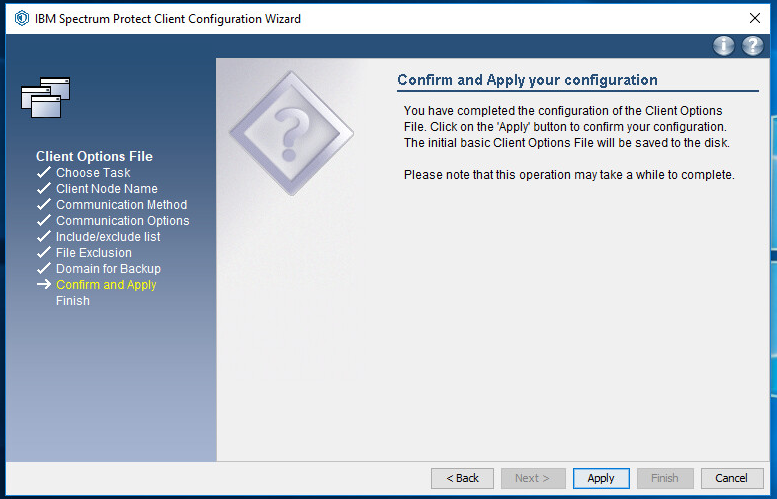Select the Include/exclude list step
This screenshot has height=499, width=777.
[108, 237]
